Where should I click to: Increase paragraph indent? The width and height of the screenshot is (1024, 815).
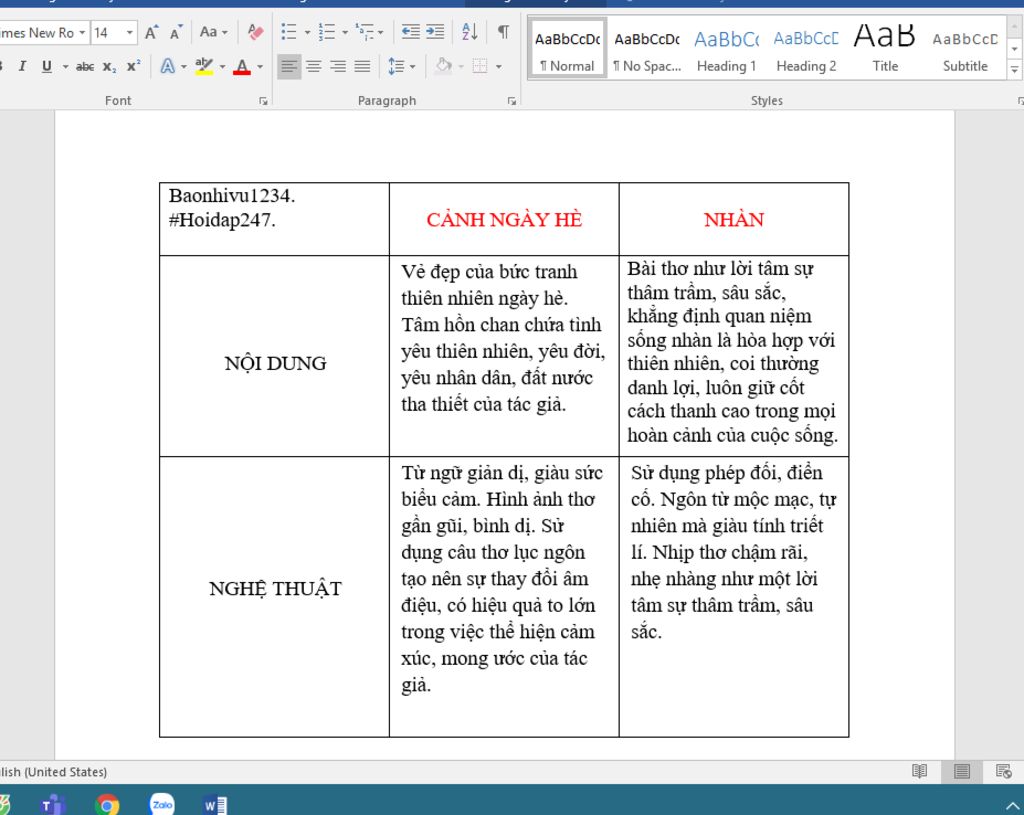[x=435, y=31]
